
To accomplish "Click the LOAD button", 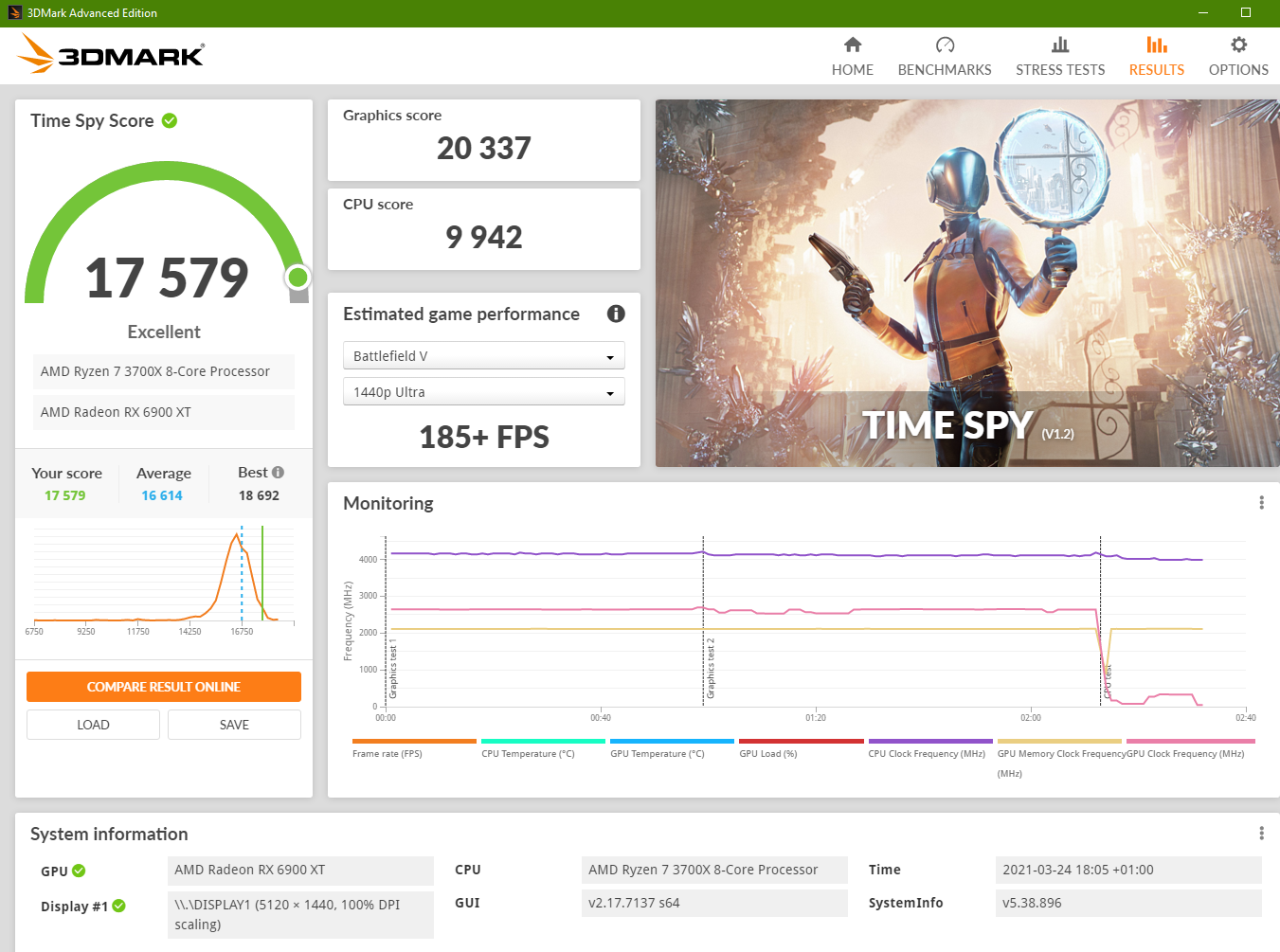I will 93,725.
